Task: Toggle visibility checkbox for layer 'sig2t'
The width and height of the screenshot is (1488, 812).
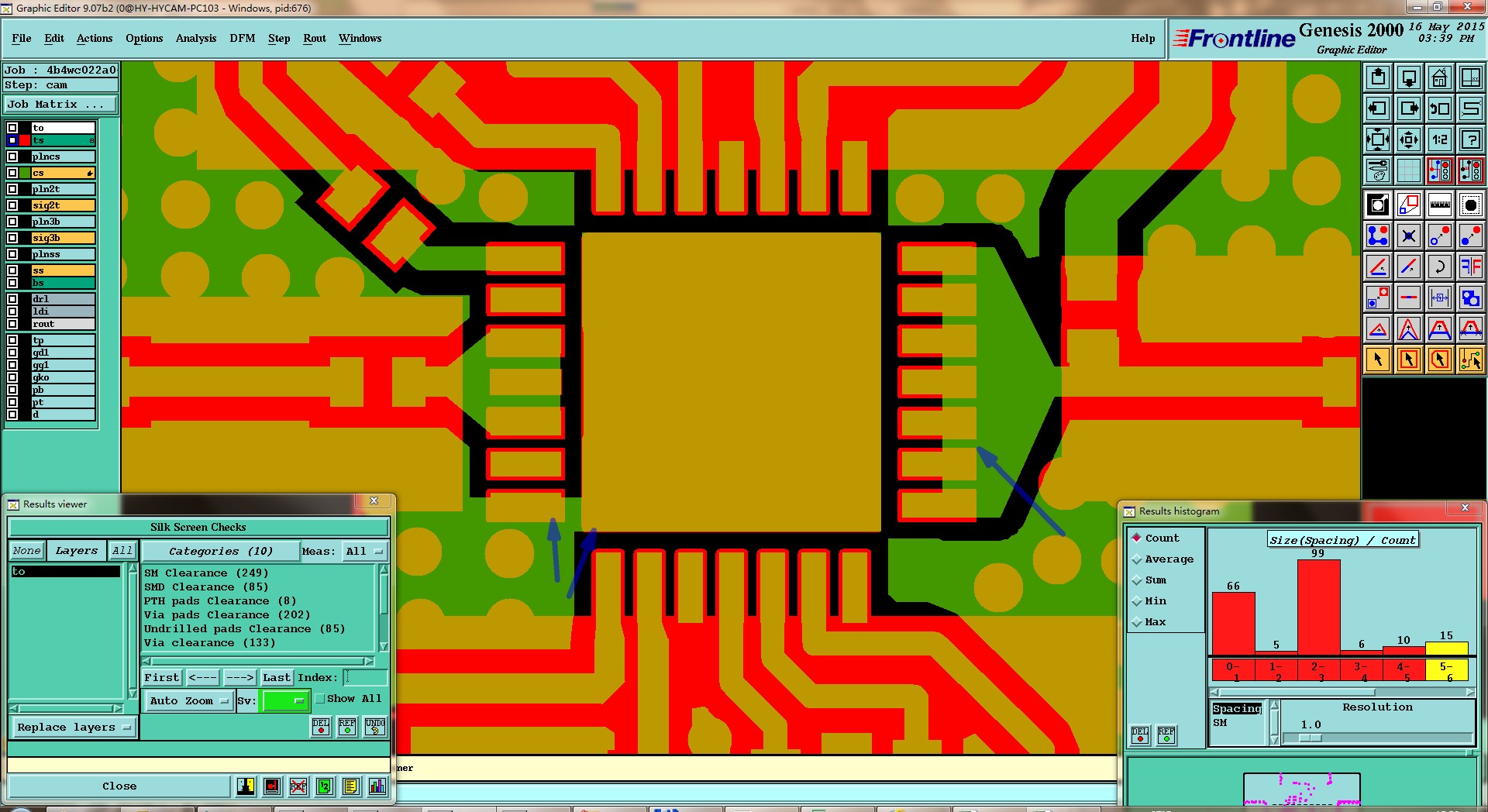Action: point(12,205)
